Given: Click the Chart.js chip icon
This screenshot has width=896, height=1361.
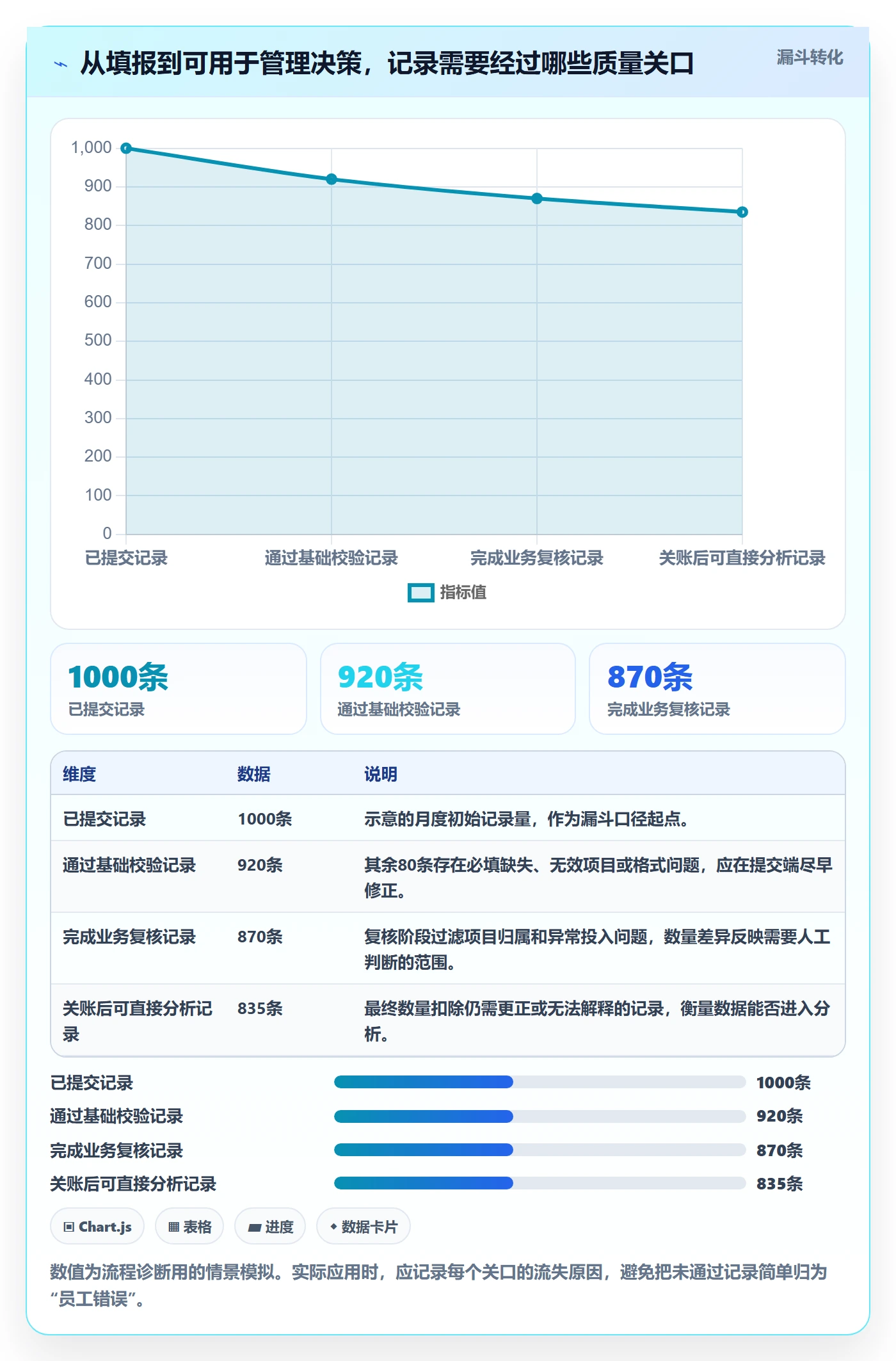Looking at the screenshot, I should point(69,1227).
